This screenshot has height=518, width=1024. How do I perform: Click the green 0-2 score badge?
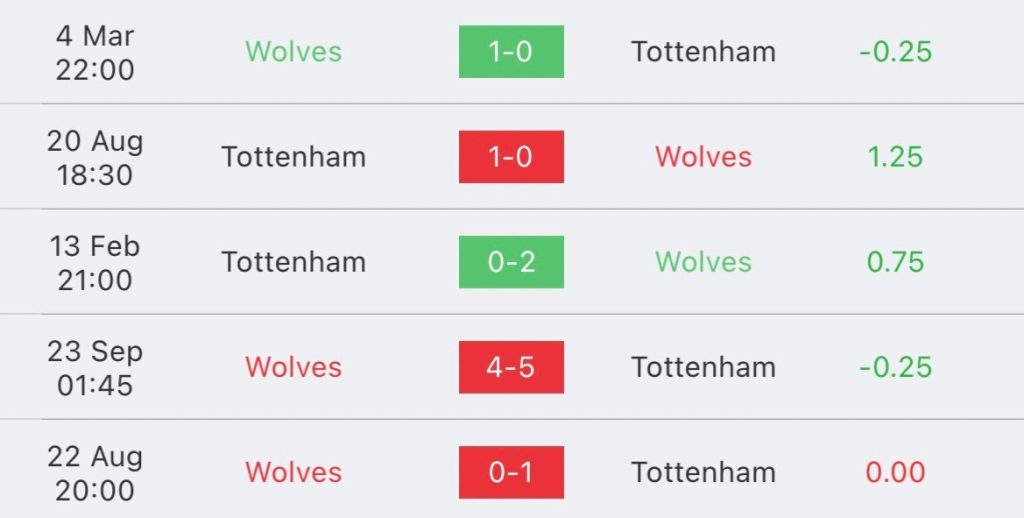(511, 262)
